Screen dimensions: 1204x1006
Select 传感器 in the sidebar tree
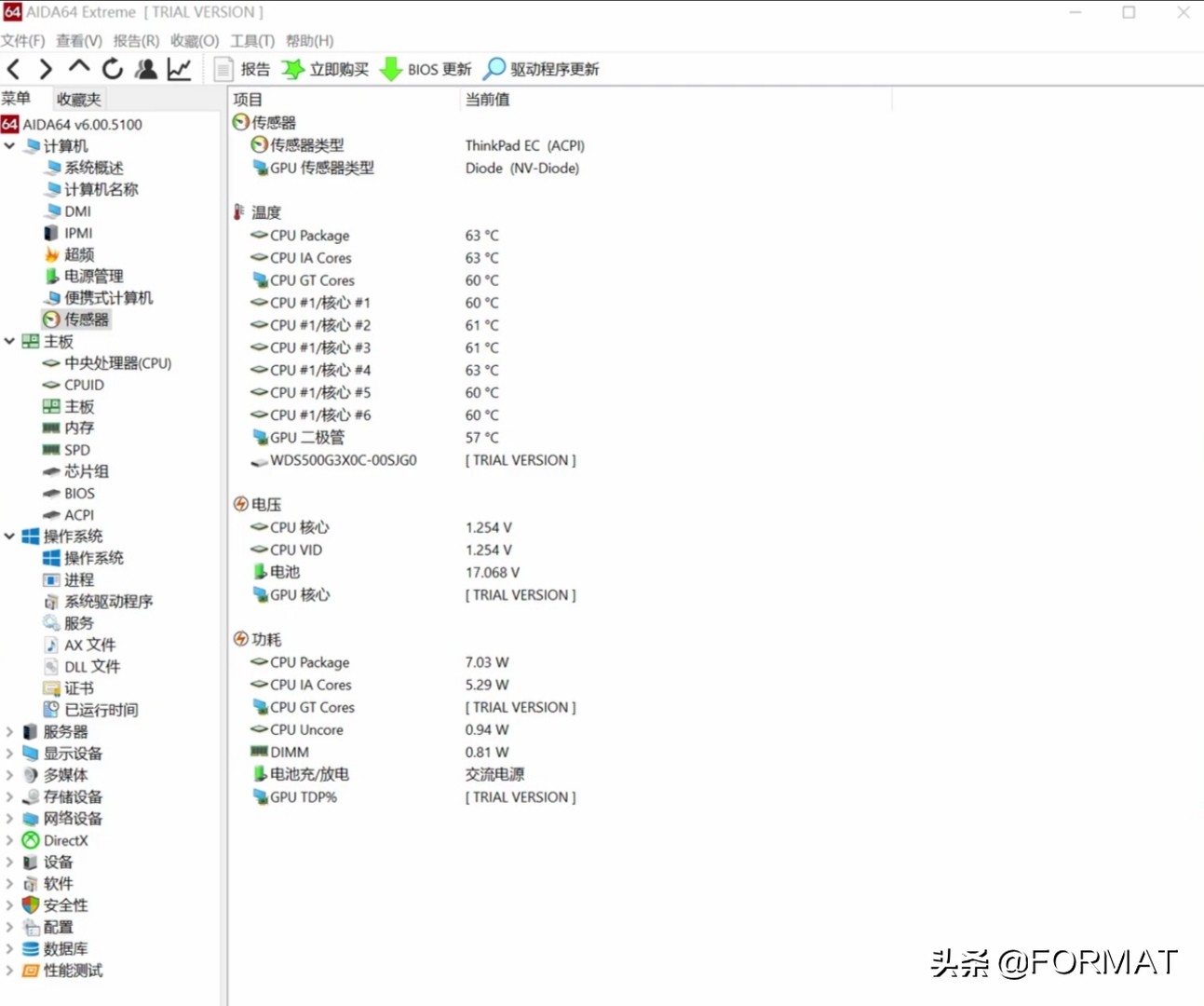coord(75,319)
